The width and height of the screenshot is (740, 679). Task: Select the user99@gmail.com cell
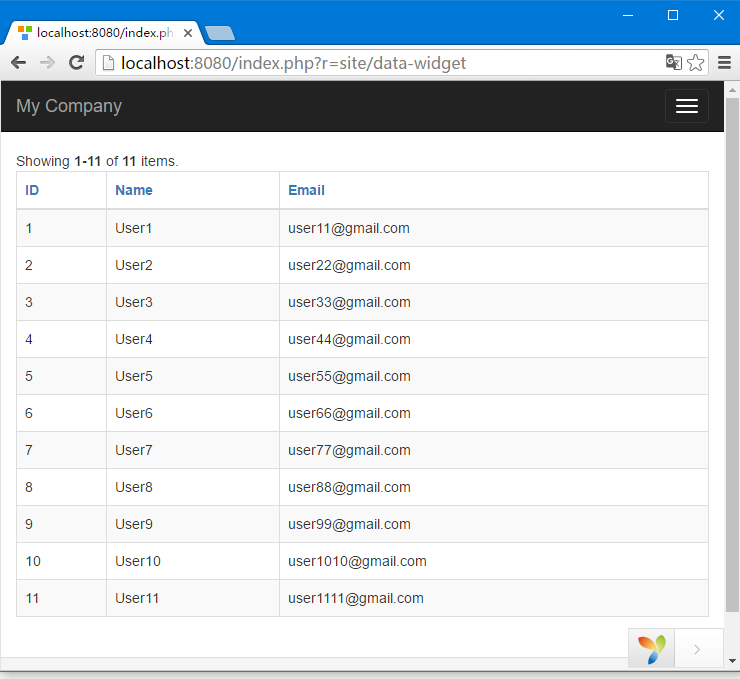point(494,524)
